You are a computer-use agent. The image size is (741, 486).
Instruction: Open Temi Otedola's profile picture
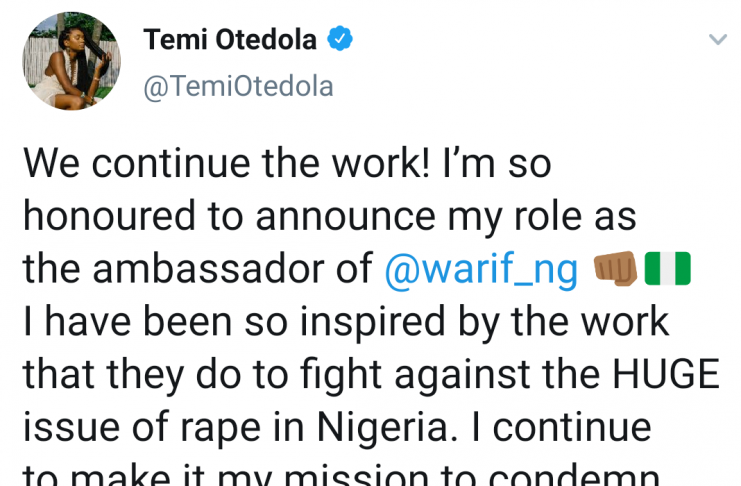72,64
